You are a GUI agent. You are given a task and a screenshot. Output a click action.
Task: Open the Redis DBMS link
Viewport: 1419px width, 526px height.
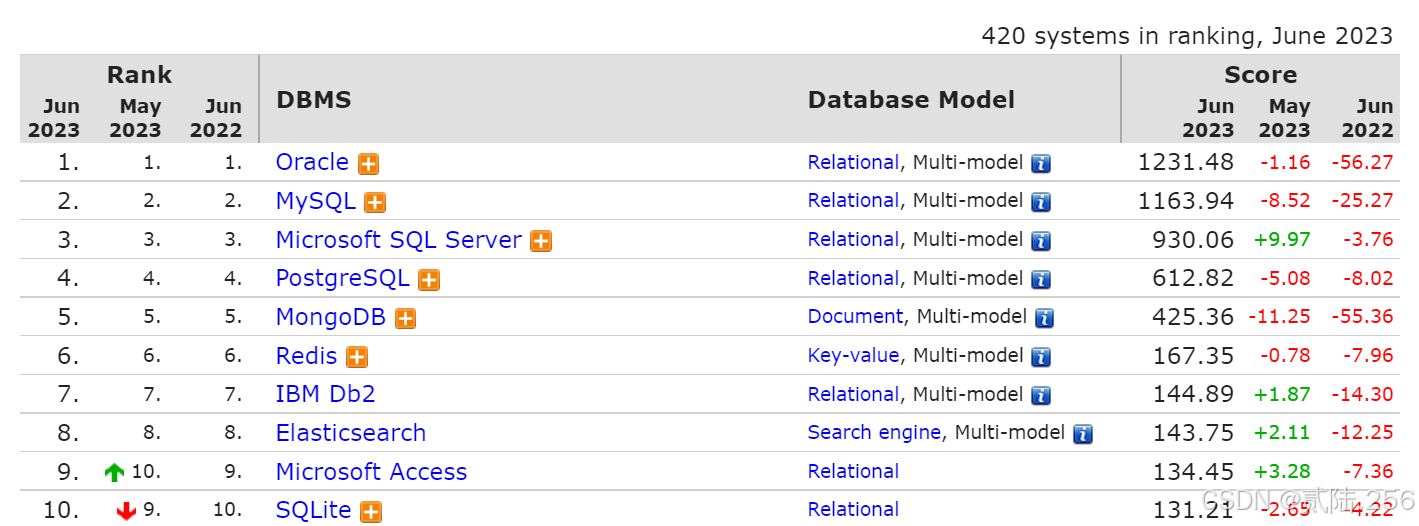click(x=307, y=356)
